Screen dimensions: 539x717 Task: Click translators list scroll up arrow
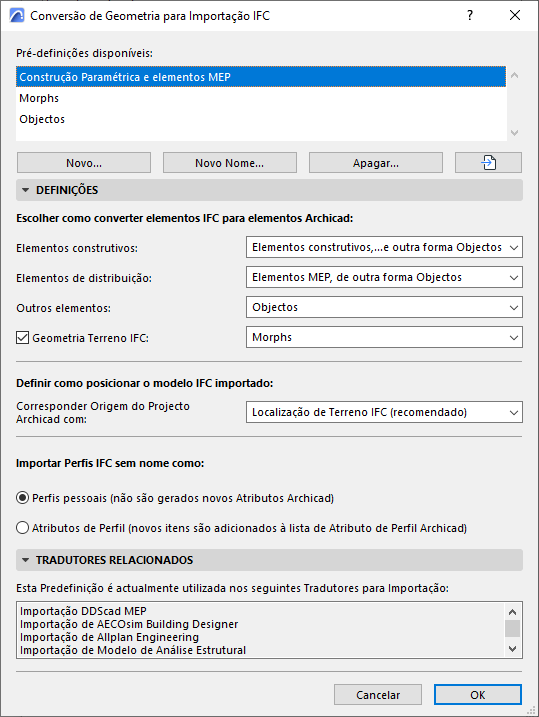[512, 612]
